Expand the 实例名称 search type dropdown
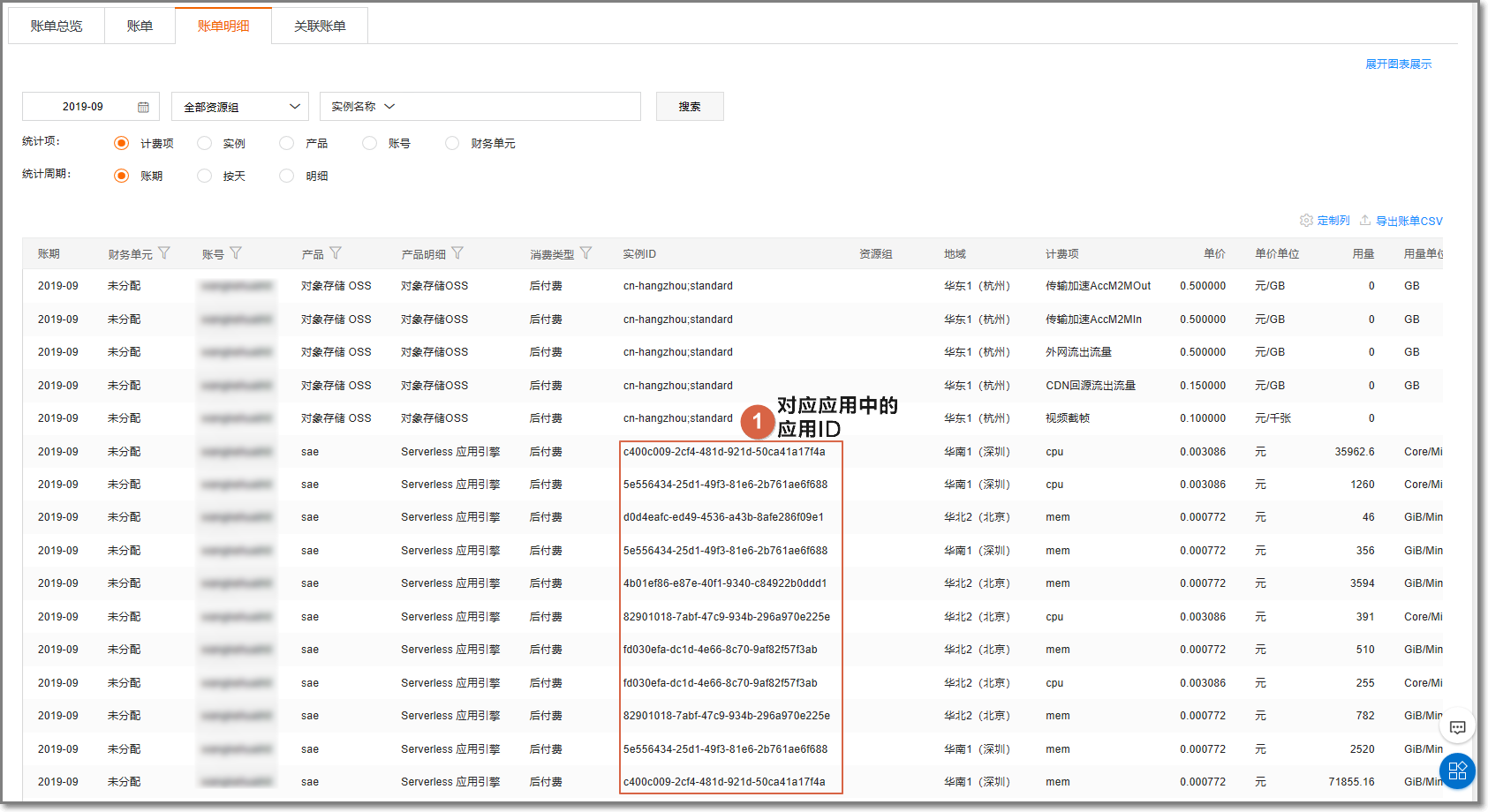The height and width of the screenshot is (812, 1488). pyautogui.click(x=363, y=107)
